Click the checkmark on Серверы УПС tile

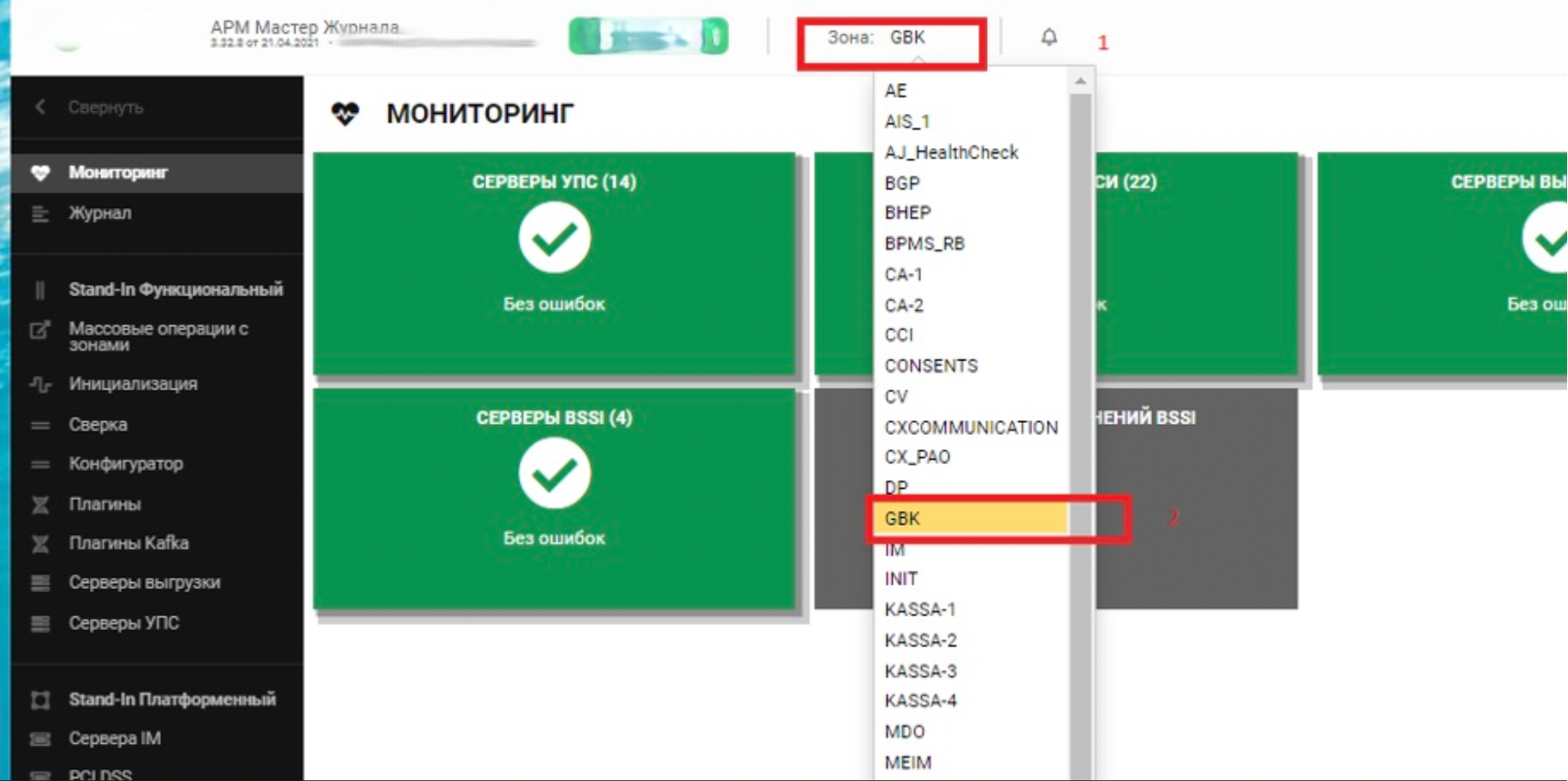tap(554, 238)
